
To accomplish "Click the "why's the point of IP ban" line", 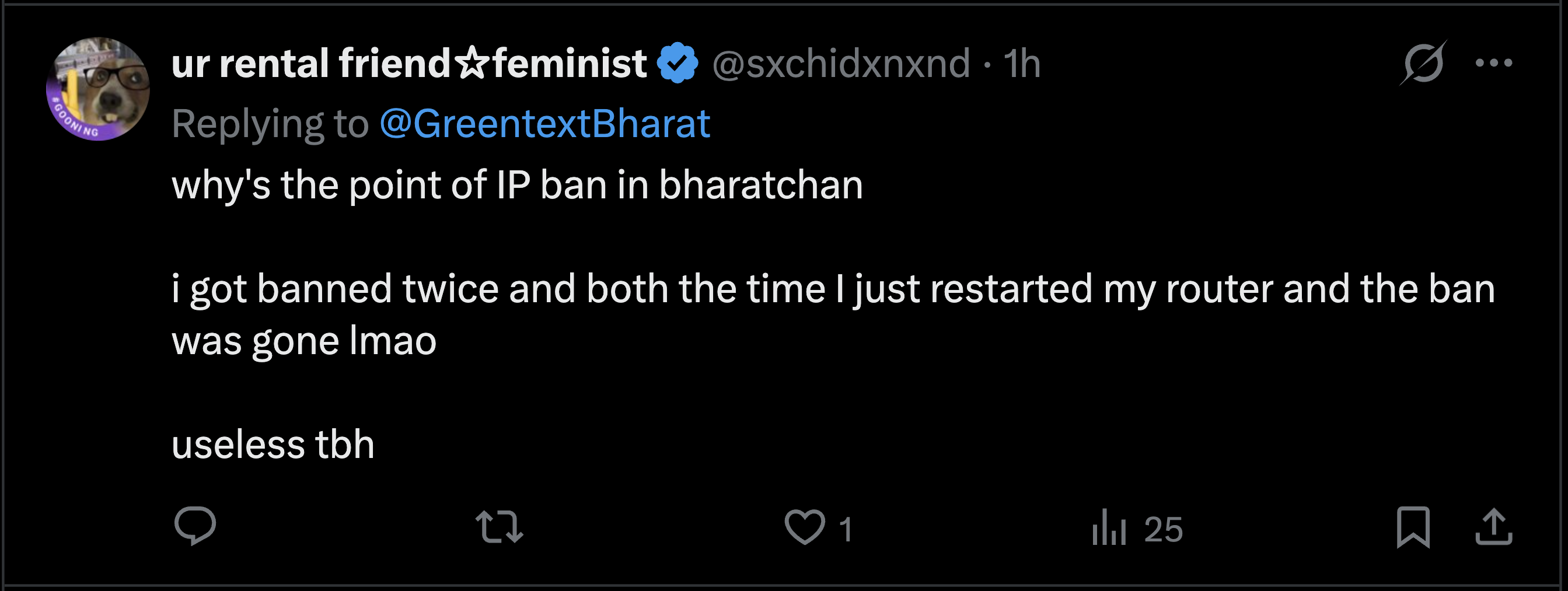I will 517,185.
